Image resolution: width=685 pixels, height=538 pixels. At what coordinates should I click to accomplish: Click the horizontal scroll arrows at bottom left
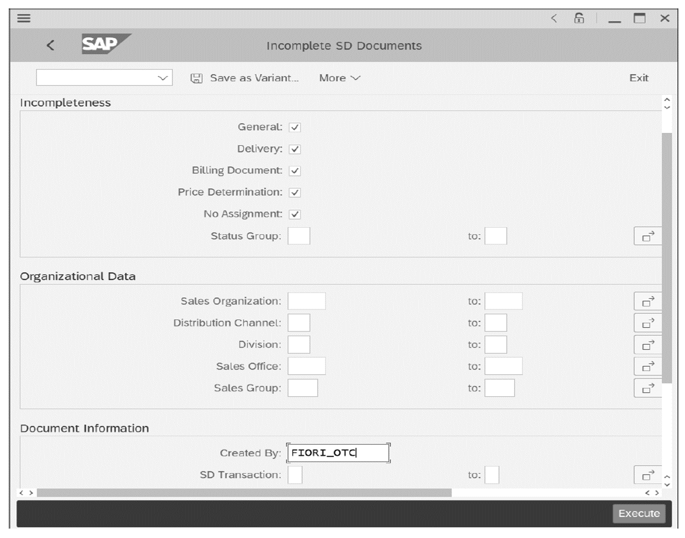pyautogui.click(x=26, y=493)
